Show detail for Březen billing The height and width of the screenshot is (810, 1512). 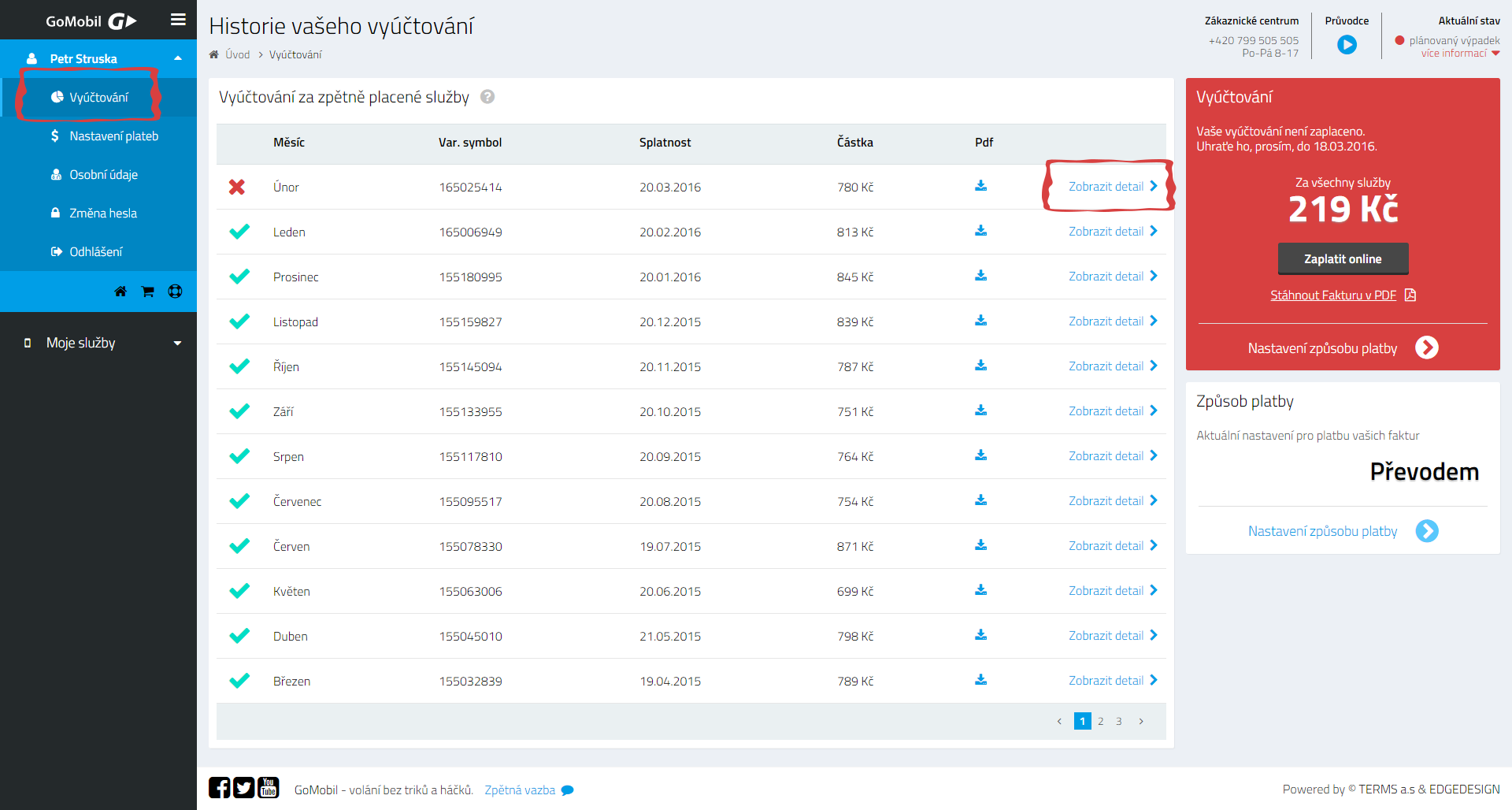[x=1113, y=680]
